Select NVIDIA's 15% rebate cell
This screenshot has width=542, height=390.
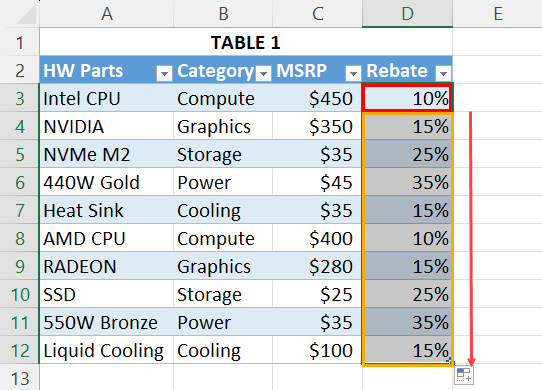(408, 126)
